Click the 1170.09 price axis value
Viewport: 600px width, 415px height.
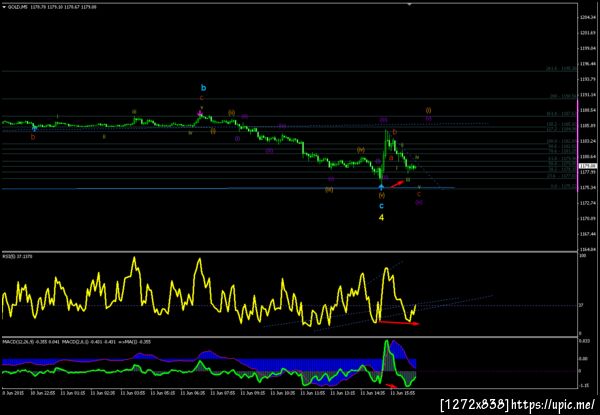tap(587, 218)
